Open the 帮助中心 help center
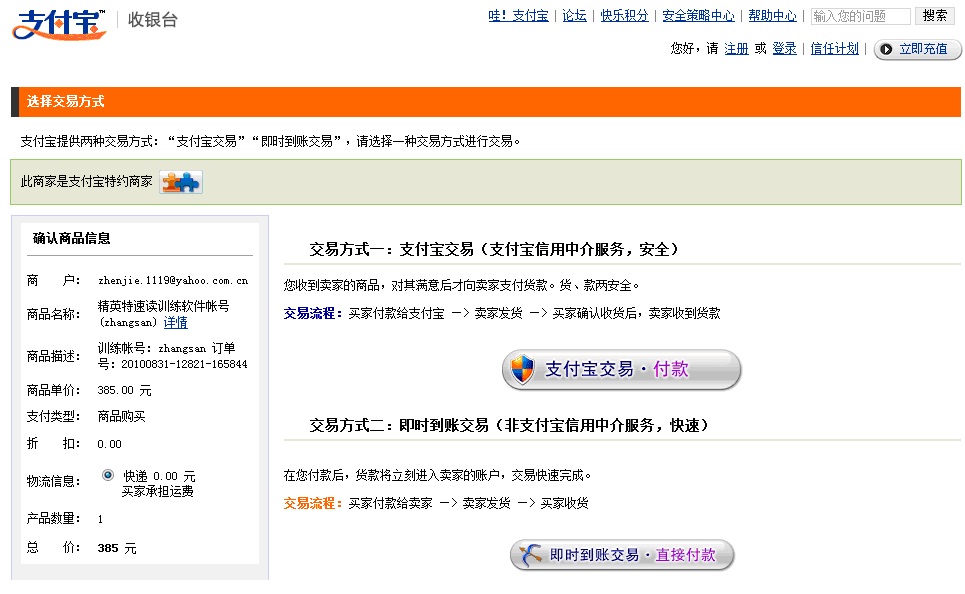 (x=772, y=16)
